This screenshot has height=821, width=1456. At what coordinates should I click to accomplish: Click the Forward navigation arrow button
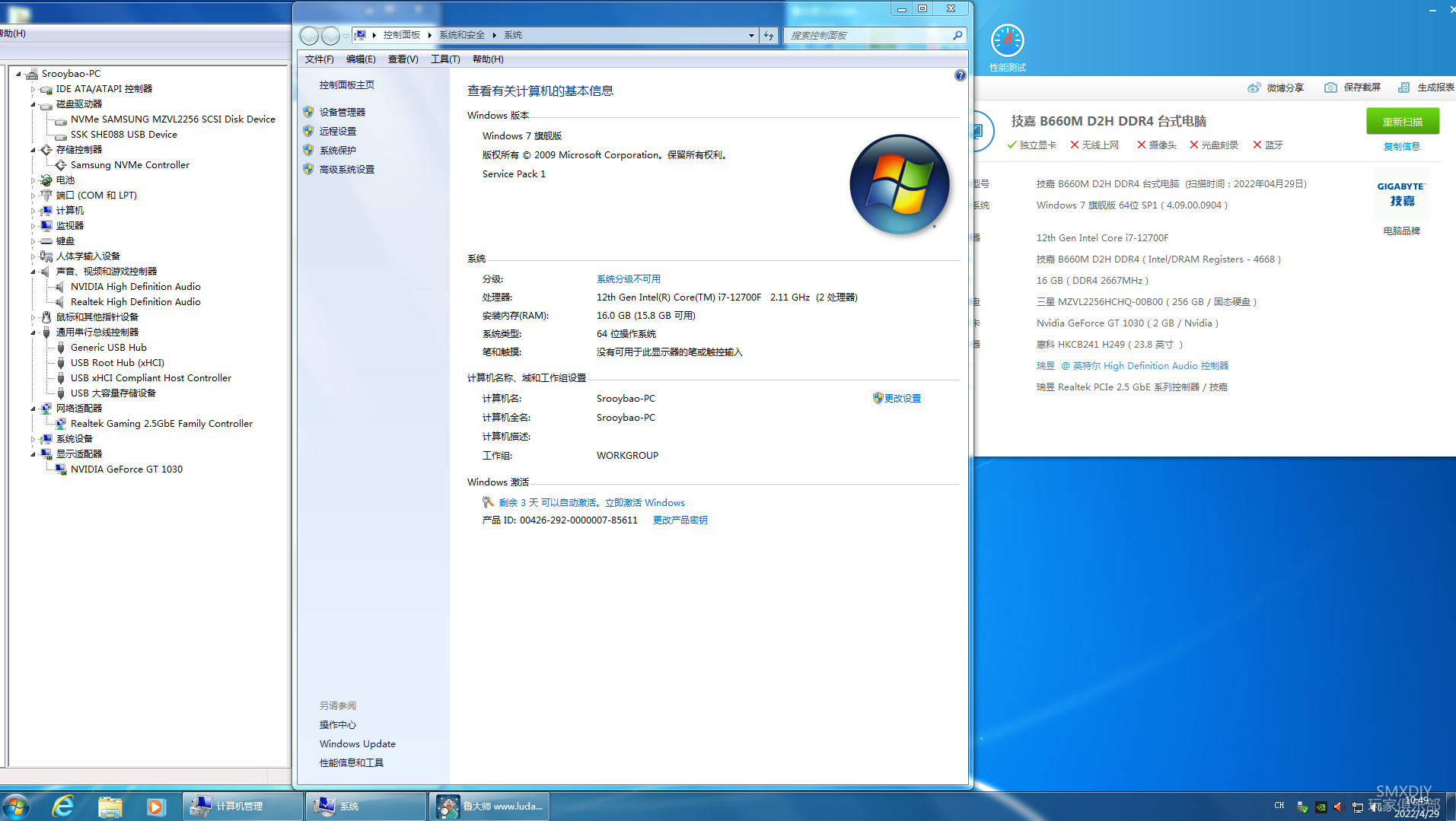coord(330,35)
